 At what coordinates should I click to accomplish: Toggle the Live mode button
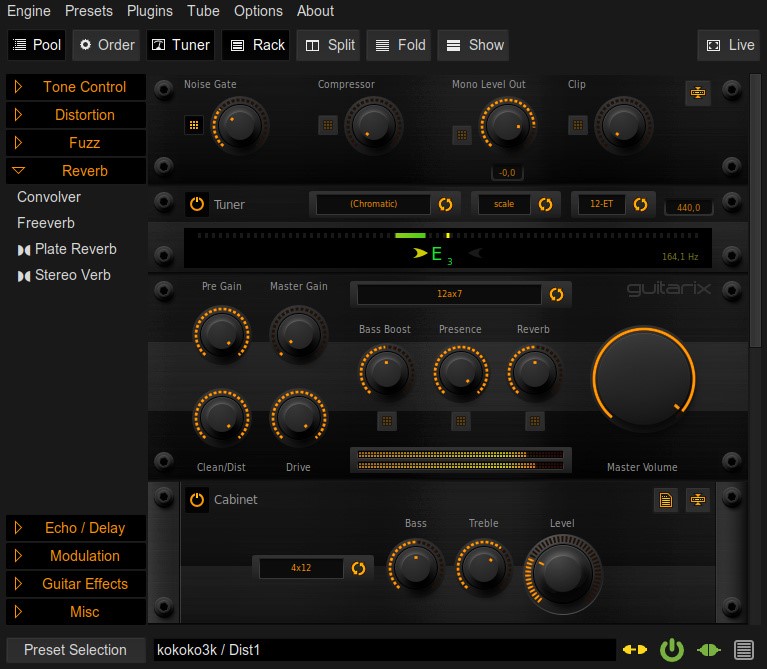[x=729, y=45]
